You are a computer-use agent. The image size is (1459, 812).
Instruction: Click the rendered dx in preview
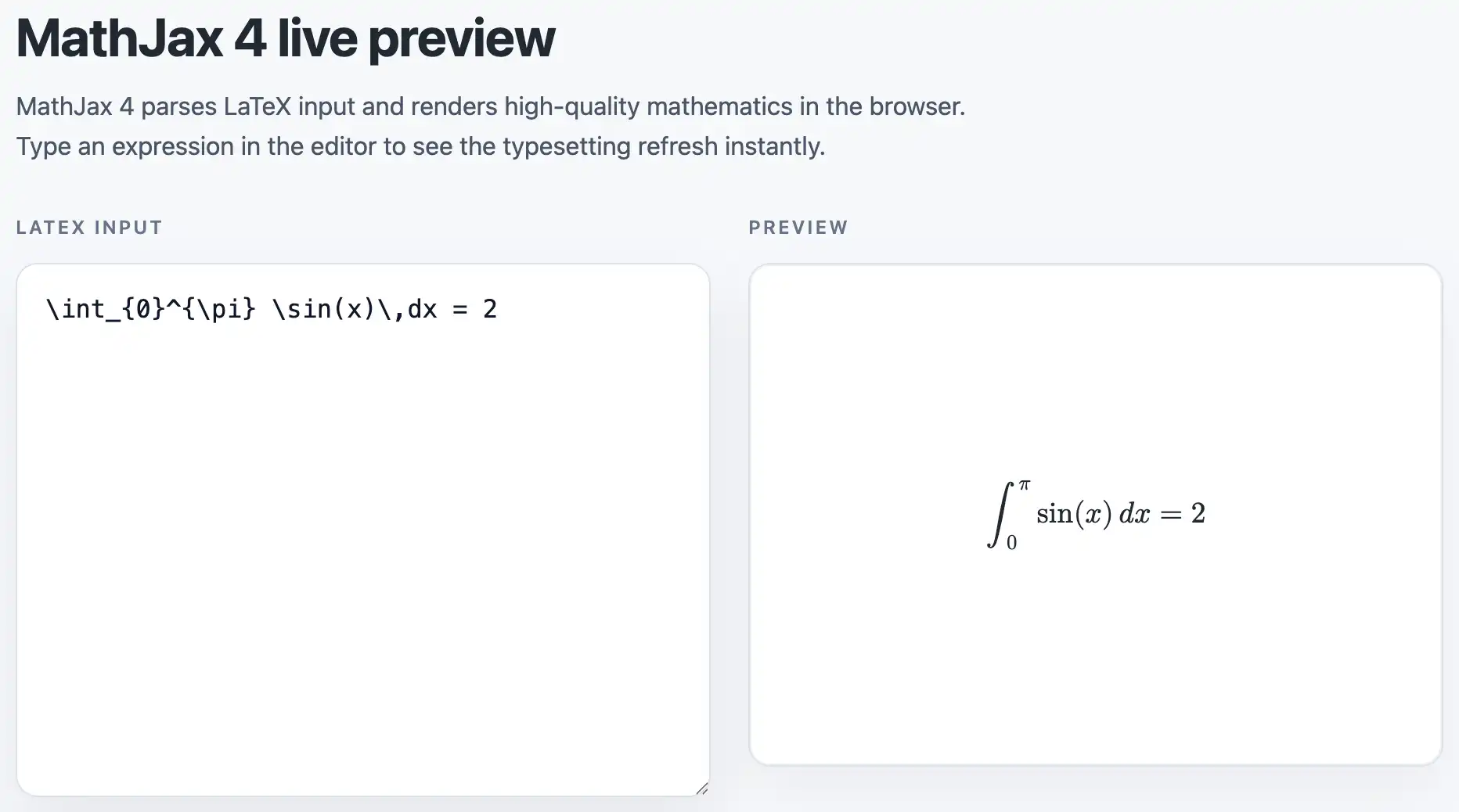click(x=1134, y=514)
